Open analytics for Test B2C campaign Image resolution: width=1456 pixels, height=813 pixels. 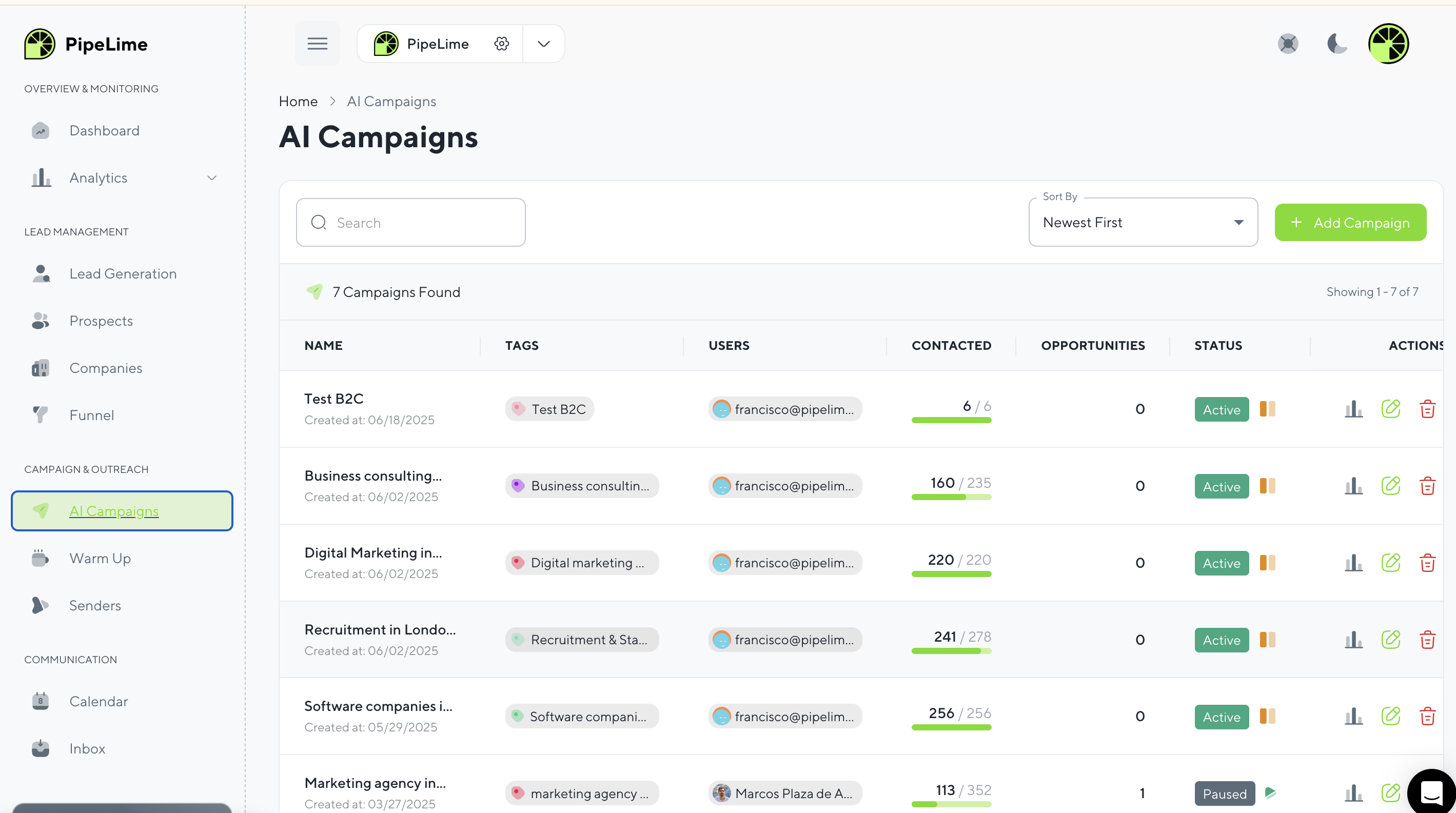point(1353,408)
